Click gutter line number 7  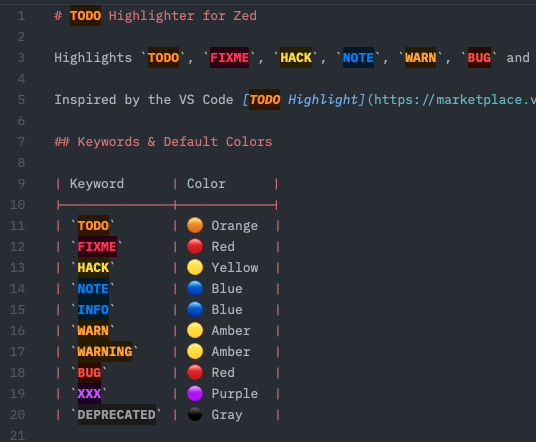pos(21,142)
